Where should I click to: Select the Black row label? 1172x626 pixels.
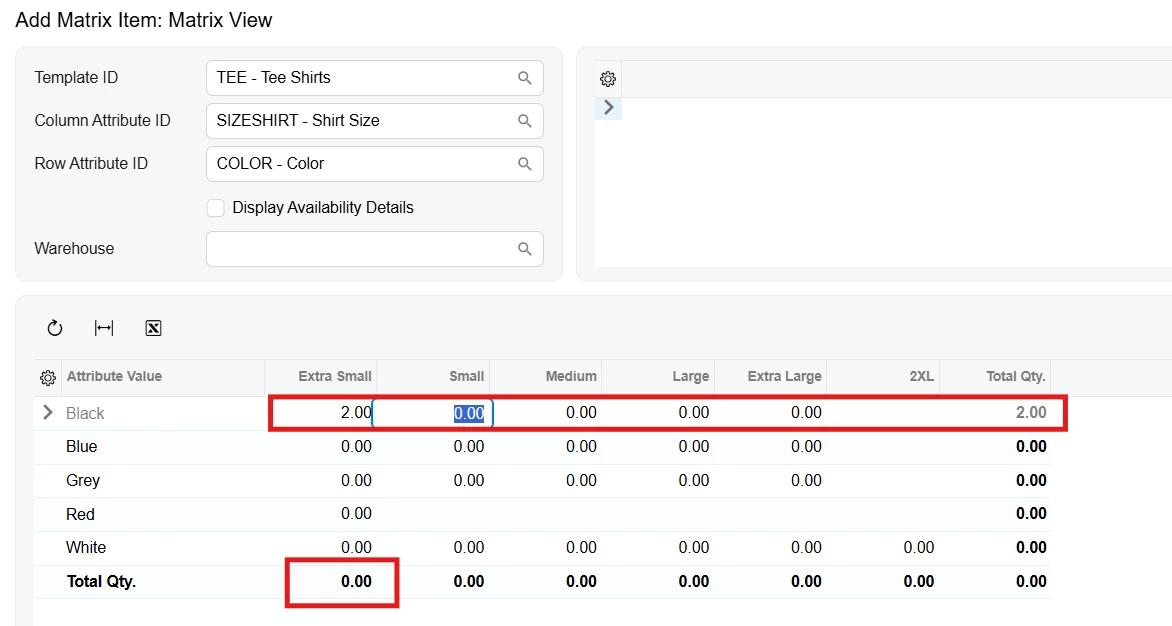[85, 413]
